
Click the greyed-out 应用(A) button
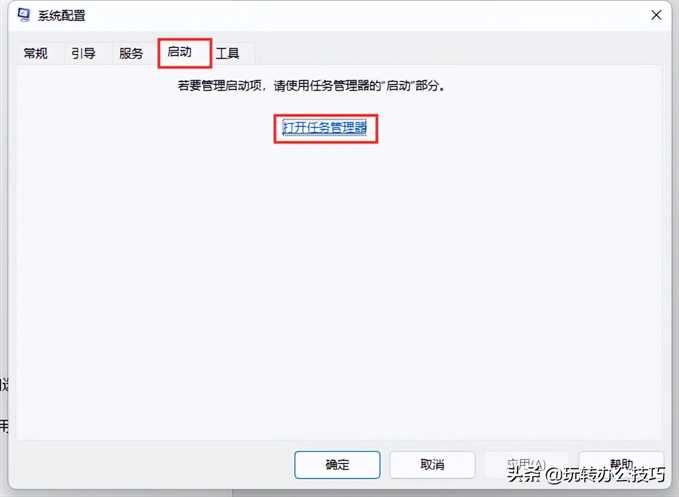pos(526,465)
